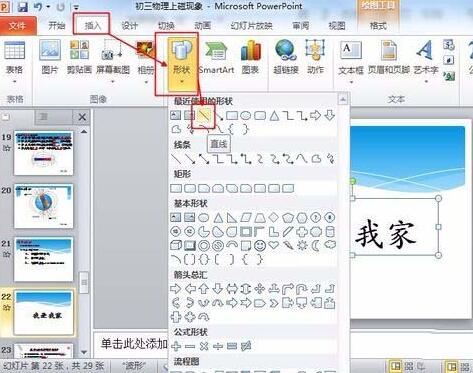The image size is (473, 373).
Task: Expand the 文本框 dropdown arrow
Action: click(351, 82)
